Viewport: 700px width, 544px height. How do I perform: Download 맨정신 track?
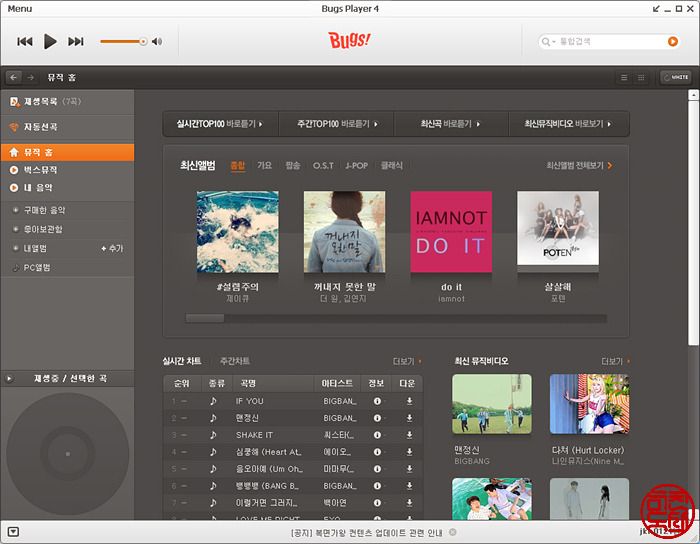tap(409, 418)
